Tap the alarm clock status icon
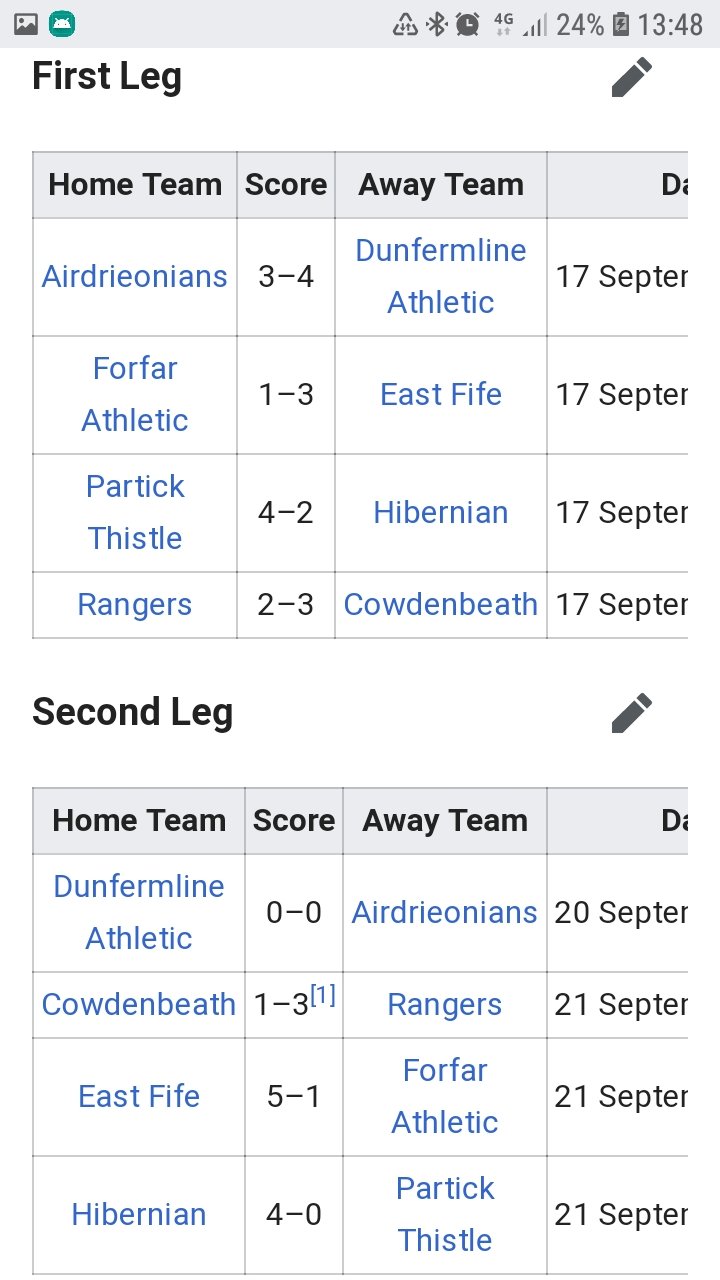The image size is (720, 1280). point(467,24)
